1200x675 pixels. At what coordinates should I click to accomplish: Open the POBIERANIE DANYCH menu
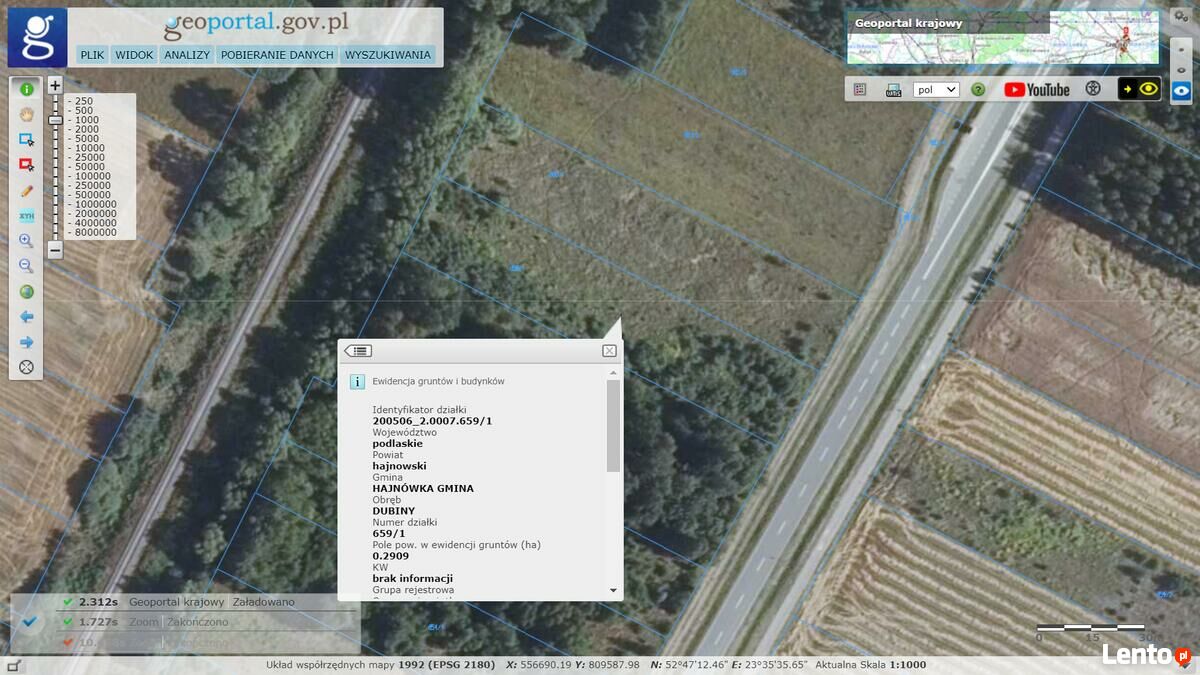coord(277,55)
